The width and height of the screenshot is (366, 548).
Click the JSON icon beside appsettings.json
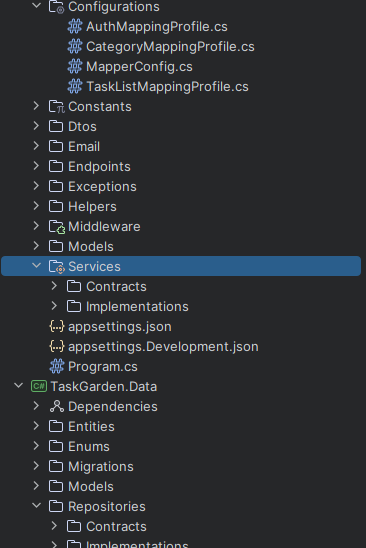click(x=57, y=326)
